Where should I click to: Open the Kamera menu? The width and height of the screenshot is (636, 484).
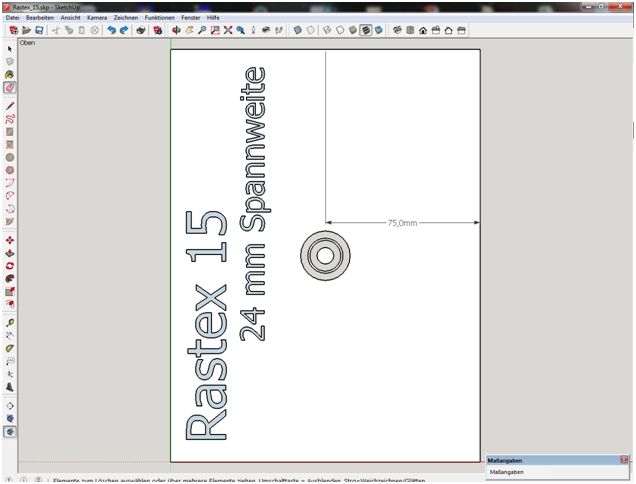pos(97,18)
